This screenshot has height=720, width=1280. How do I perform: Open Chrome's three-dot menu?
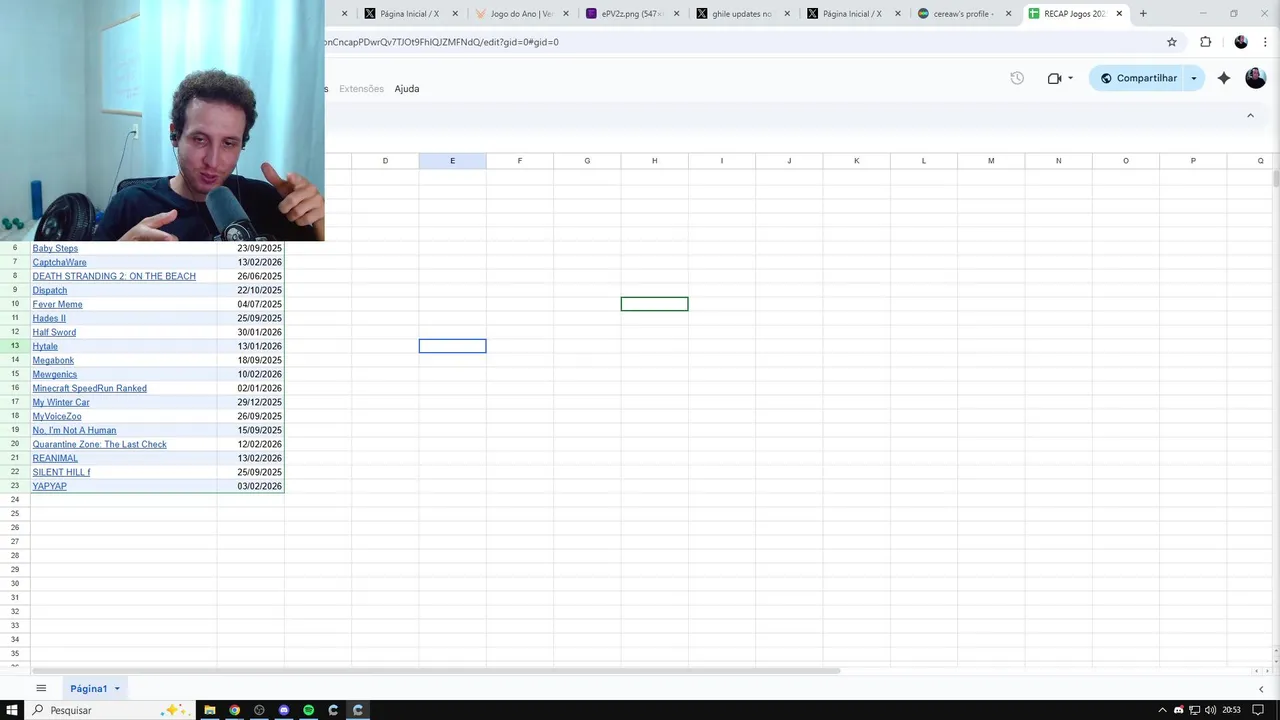pos(1265,42)
